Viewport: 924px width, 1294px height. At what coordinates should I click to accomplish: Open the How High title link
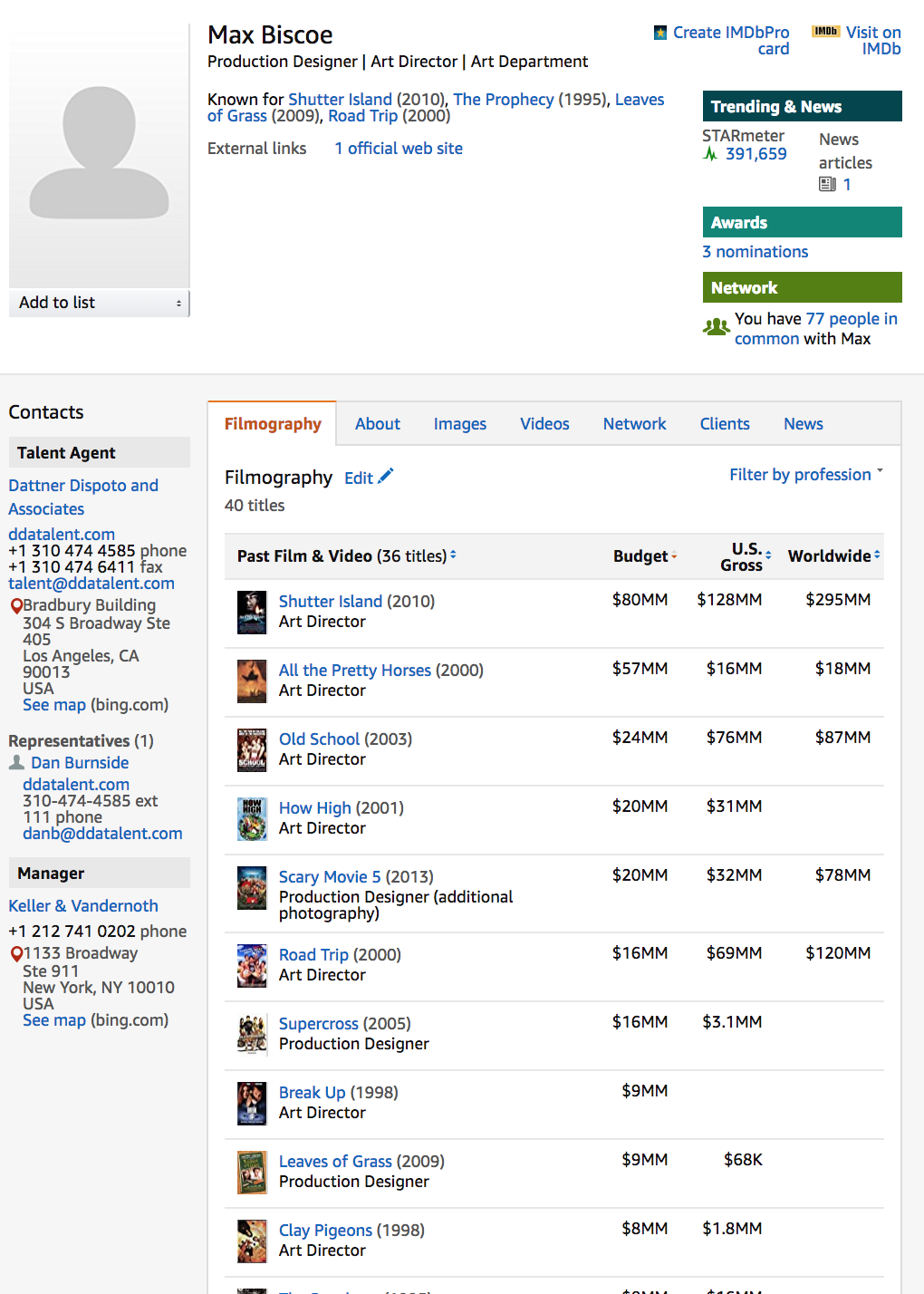coord(314,808)
